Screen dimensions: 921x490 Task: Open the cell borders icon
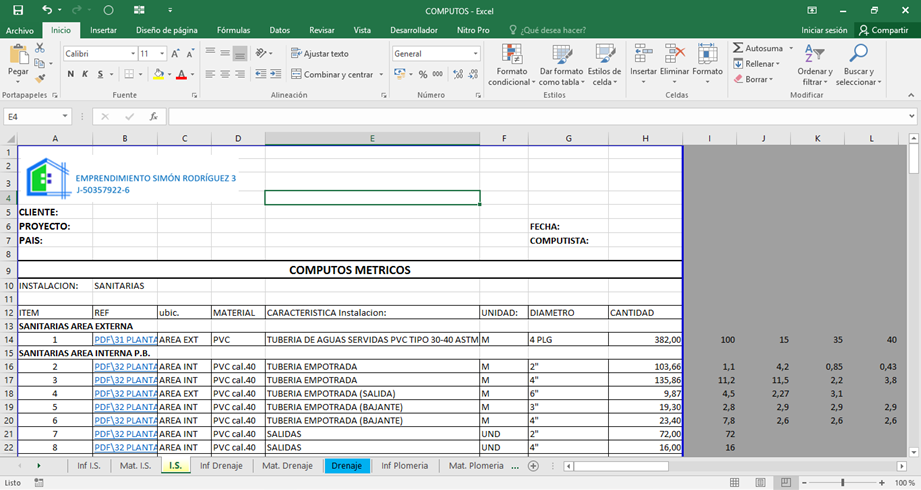click(x=129, y=74)
